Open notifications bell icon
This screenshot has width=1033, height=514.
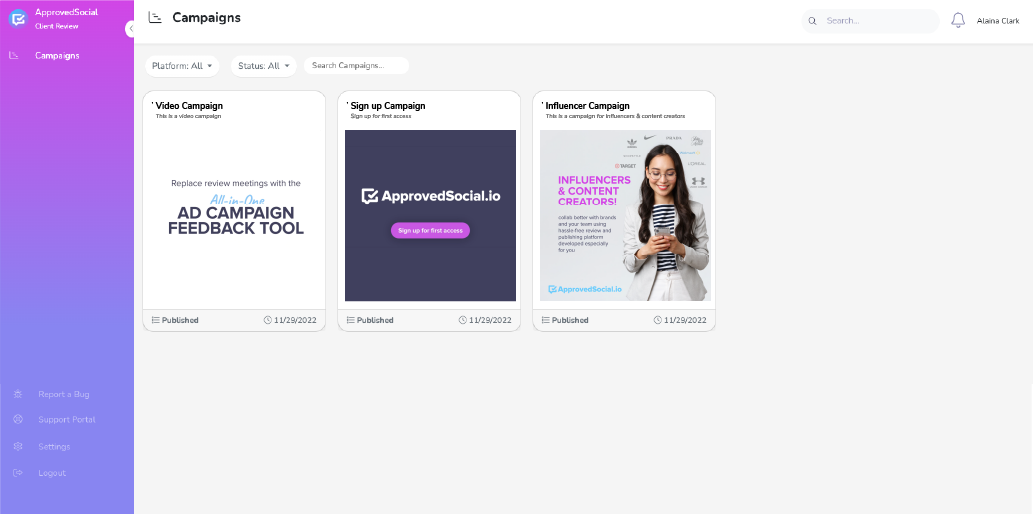coord(958,20)
